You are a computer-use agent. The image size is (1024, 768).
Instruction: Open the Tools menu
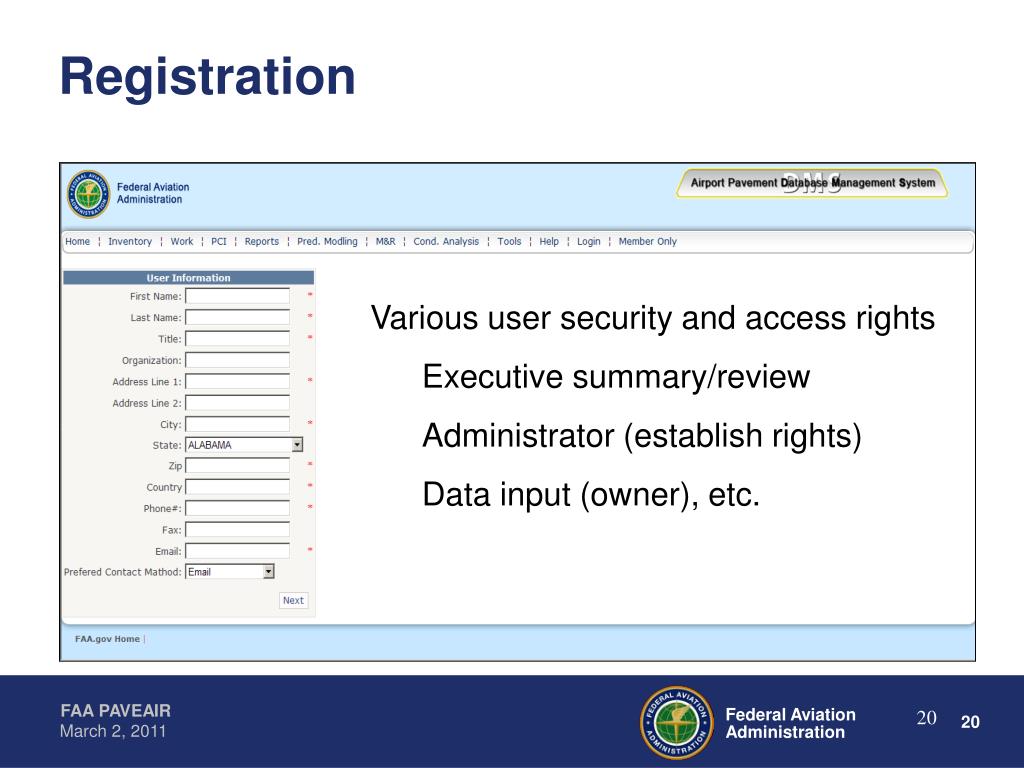509,242
